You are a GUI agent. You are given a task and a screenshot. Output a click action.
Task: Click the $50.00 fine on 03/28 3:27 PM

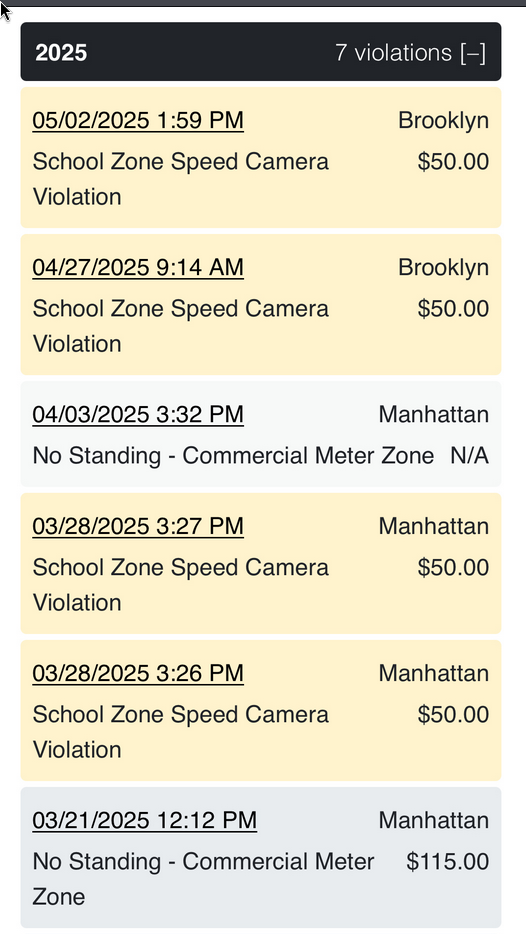pos(453,567)
